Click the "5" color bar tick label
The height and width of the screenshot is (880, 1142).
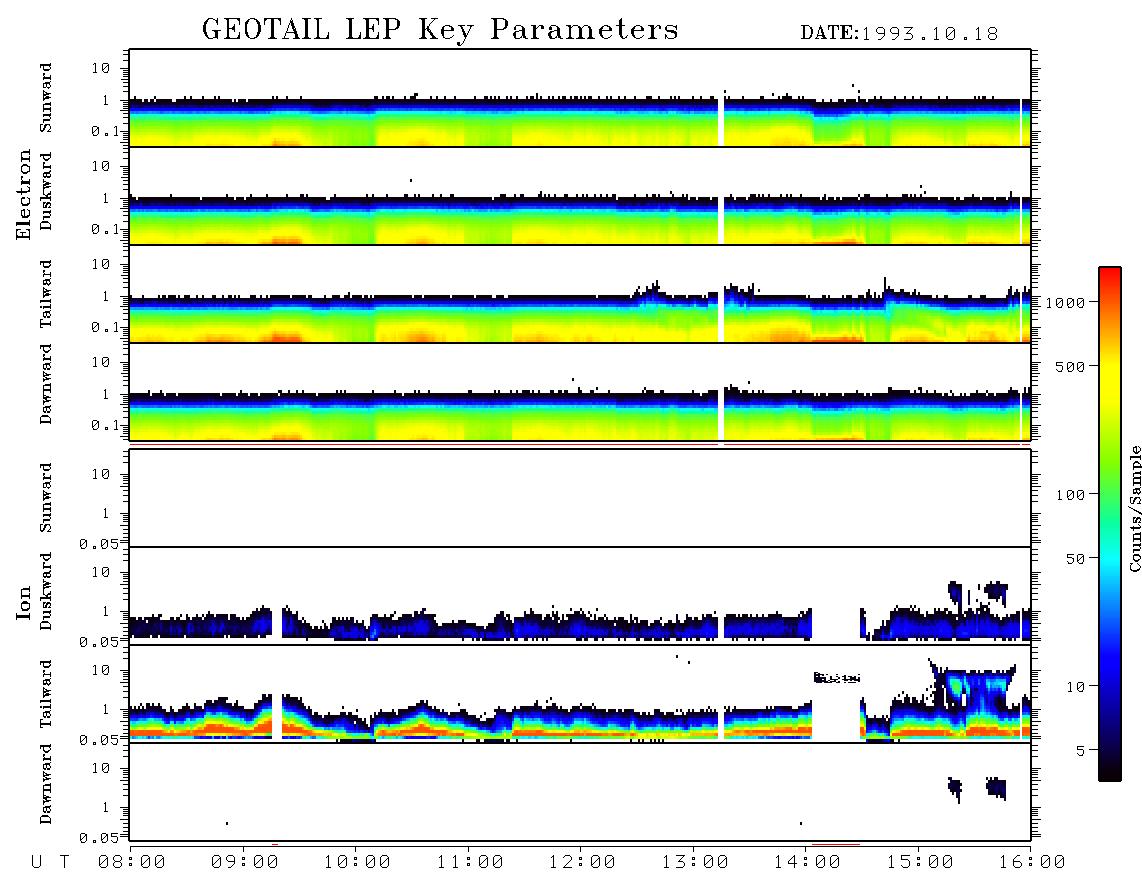tap(1080, 750)
